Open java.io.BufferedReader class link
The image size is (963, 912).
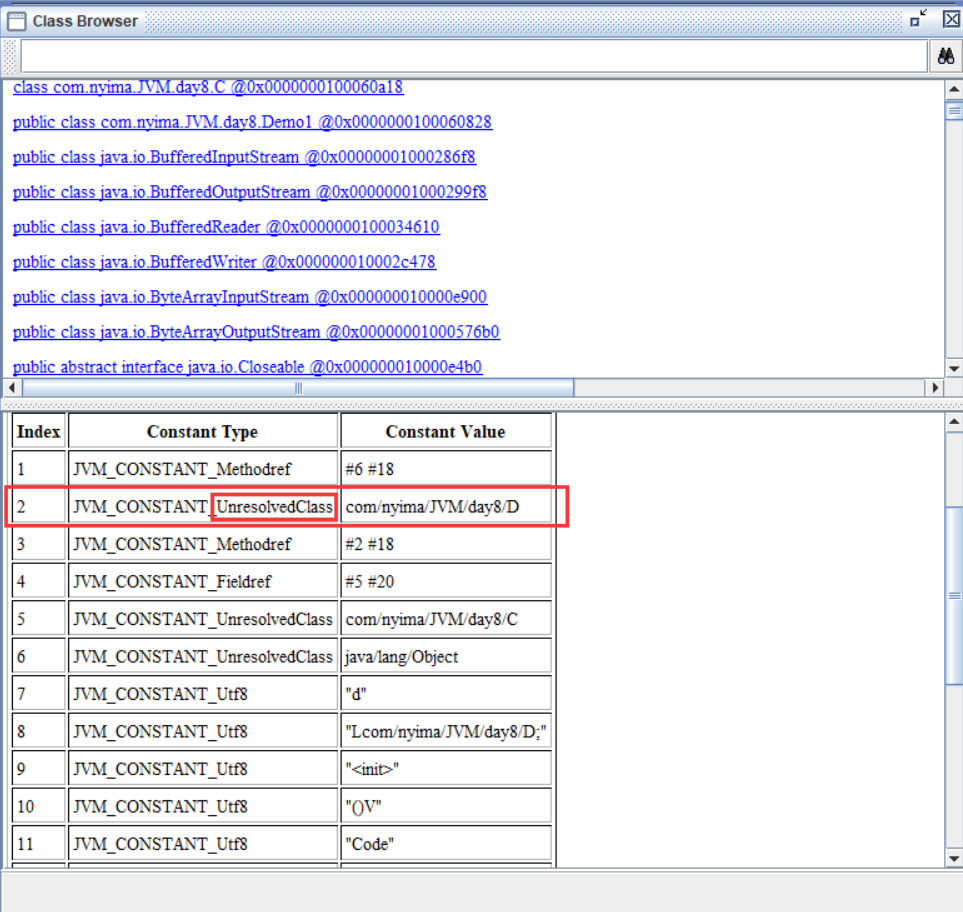tap(226, 227)
